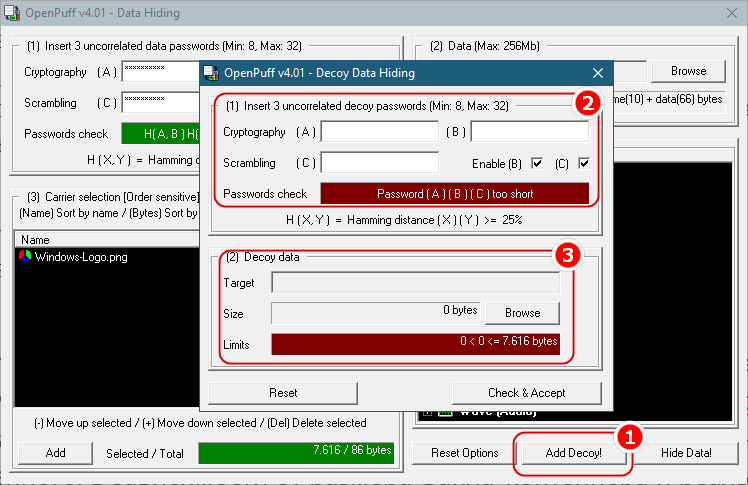Image resolution: width=748 pixels, height=485 pixels.
Task: Click Browse in the Data section of main window
Action: click(688, 71)
